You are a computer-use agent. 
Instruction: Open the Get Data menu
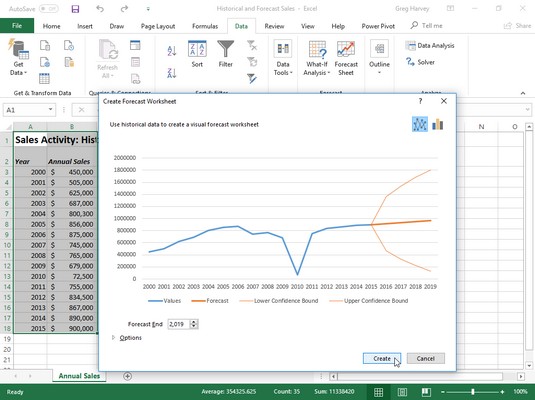click(18, 57)
